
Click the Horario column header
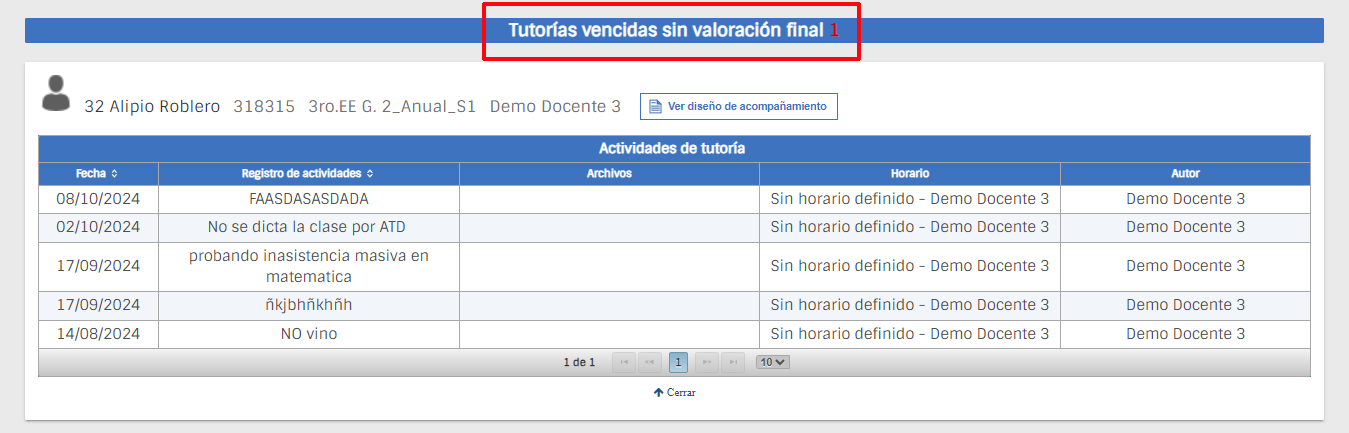[910, 174]
